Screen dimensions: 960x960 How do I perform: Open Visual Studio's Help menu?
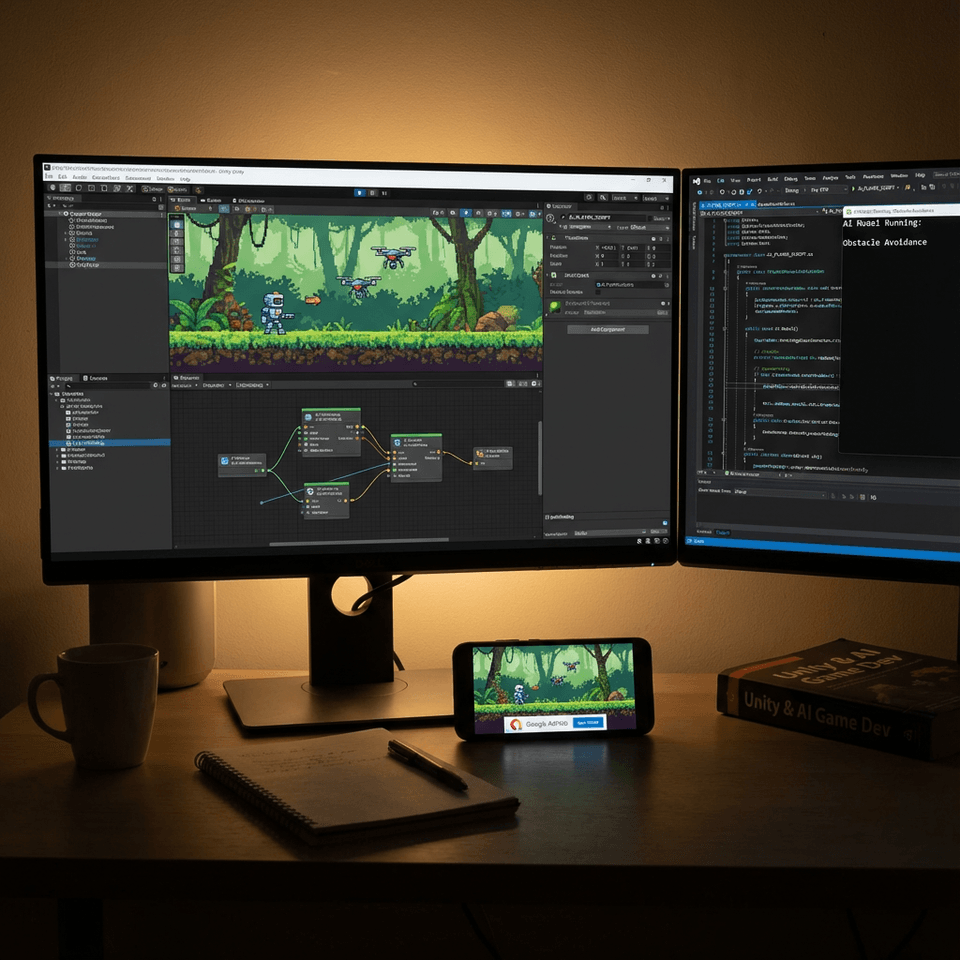[920, 176]
